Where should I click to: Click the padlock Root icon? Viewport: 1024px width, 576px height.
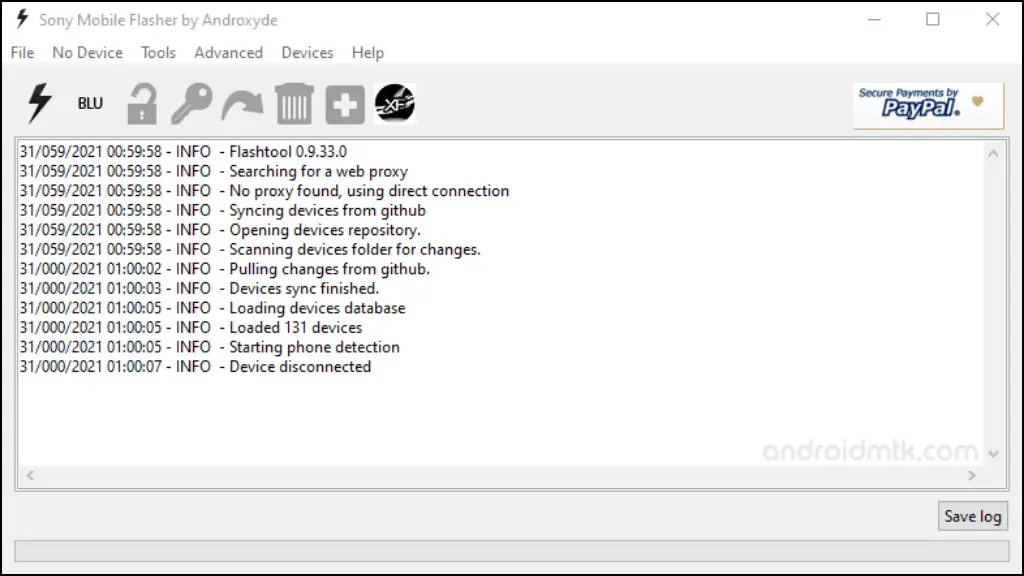(x=142, y=103)
